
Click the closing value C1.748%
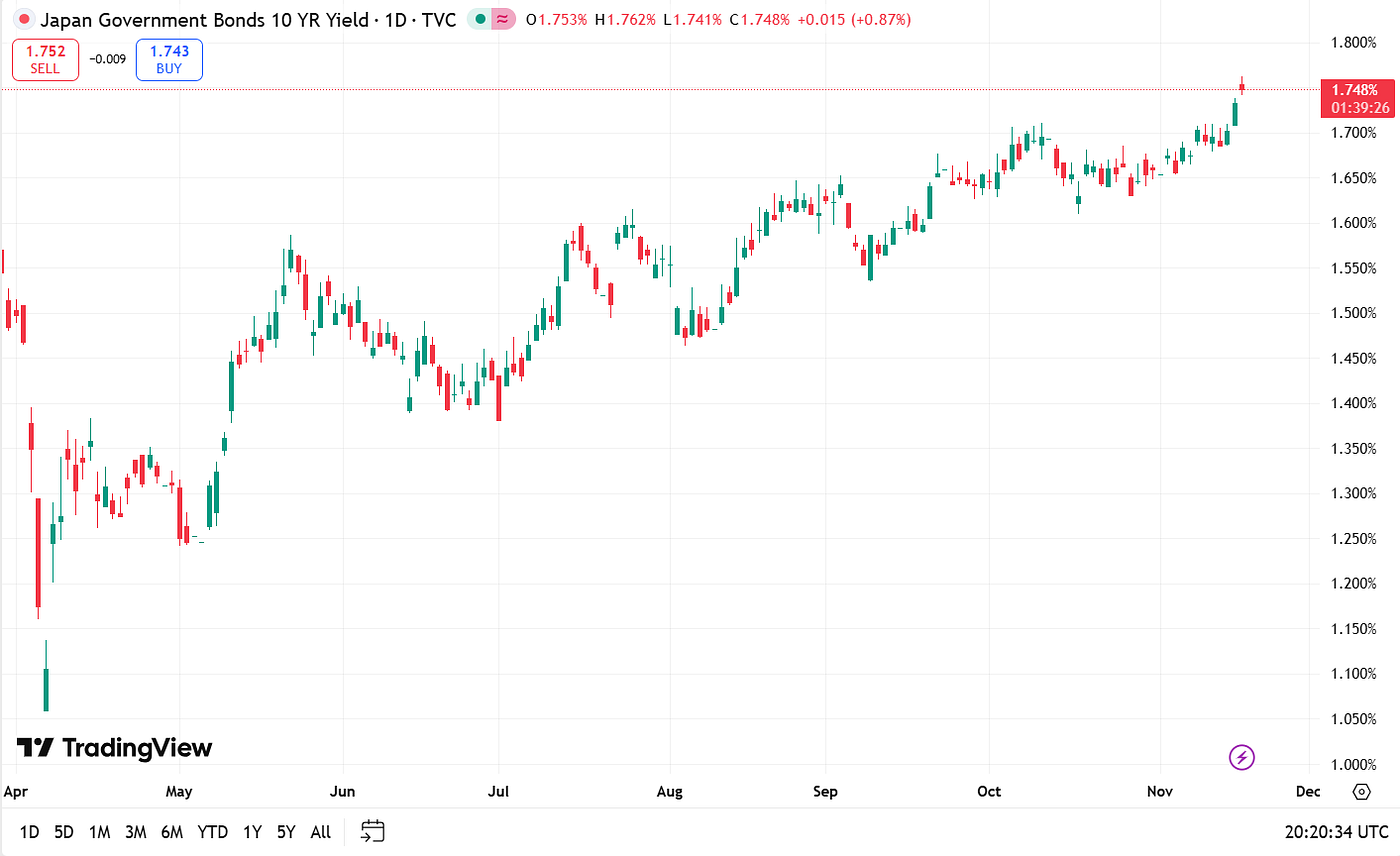coord(759,20)
